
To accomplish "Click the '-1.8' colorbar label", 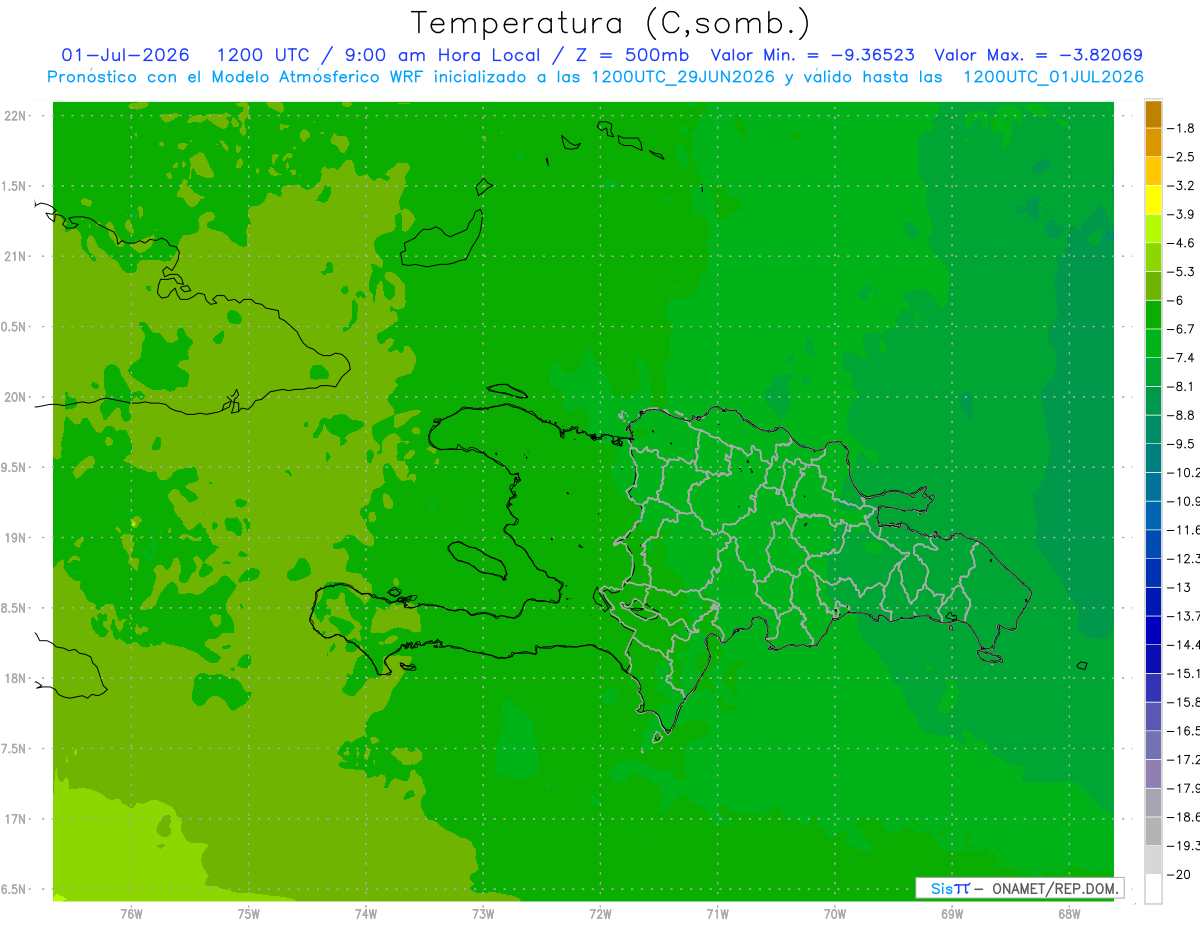I will (1181, 128).
